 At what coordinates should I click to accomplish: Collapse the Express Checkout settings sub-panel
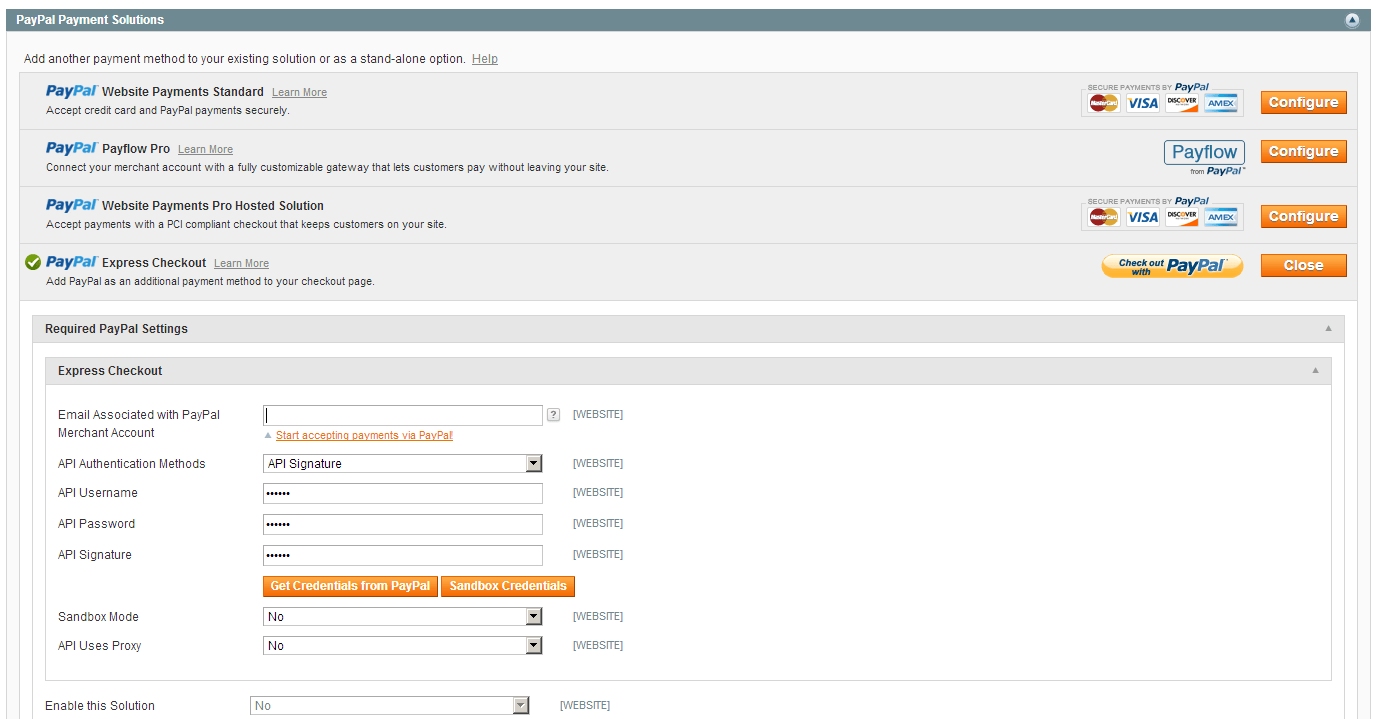(1315, 371)
